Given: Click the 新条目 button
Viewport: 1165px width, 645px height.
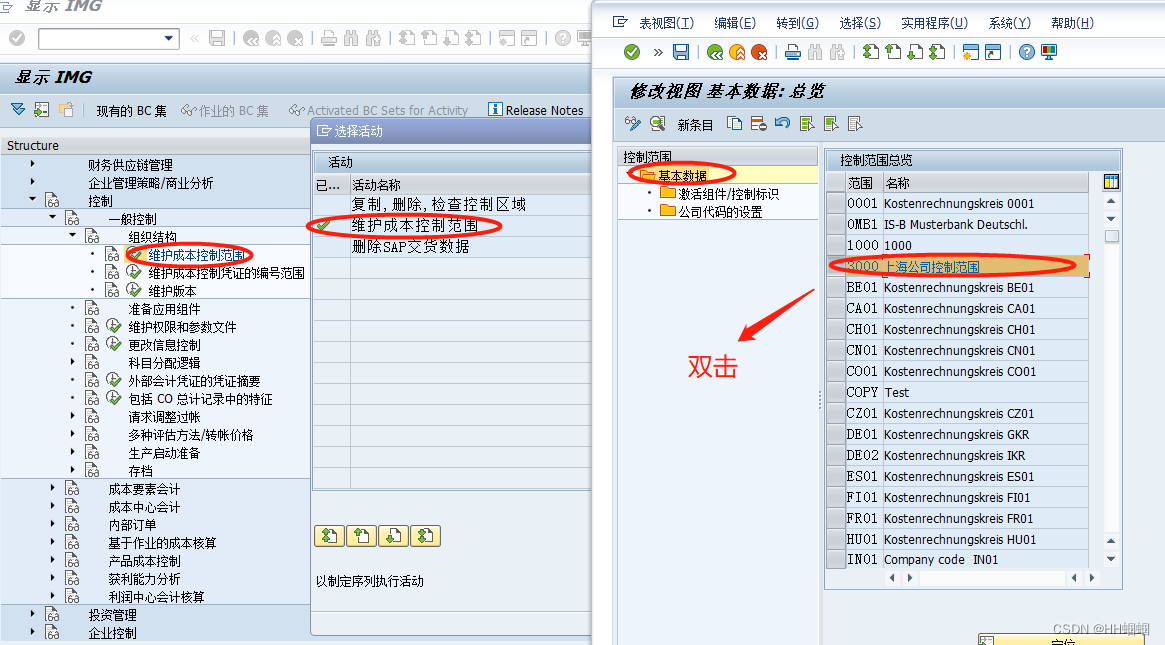Looking at the screenshot, I should tap(693, 123).
